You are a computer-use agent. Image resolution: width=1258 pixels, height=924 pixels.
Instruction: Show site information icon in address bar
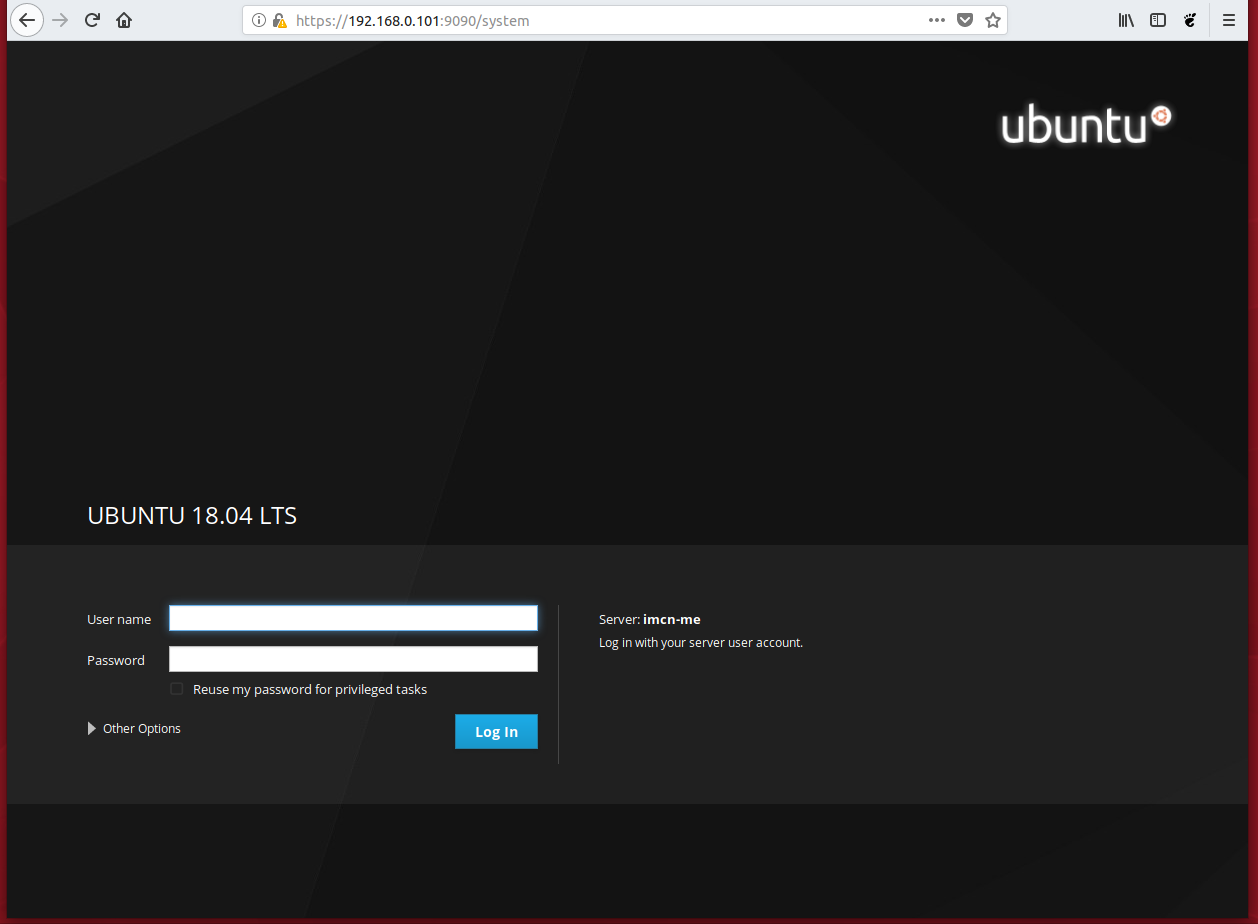[x=259, y=20]
